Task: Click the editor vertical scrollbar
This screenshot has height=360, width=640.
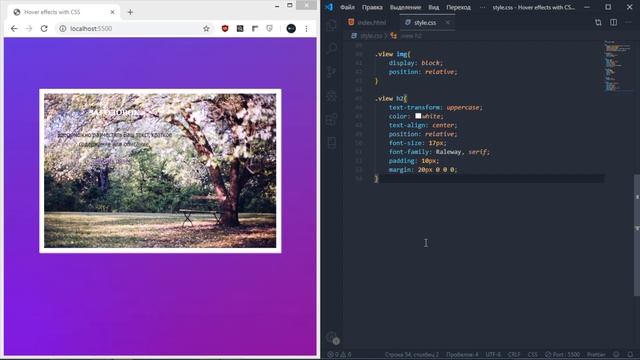Action: pos(636,235)
